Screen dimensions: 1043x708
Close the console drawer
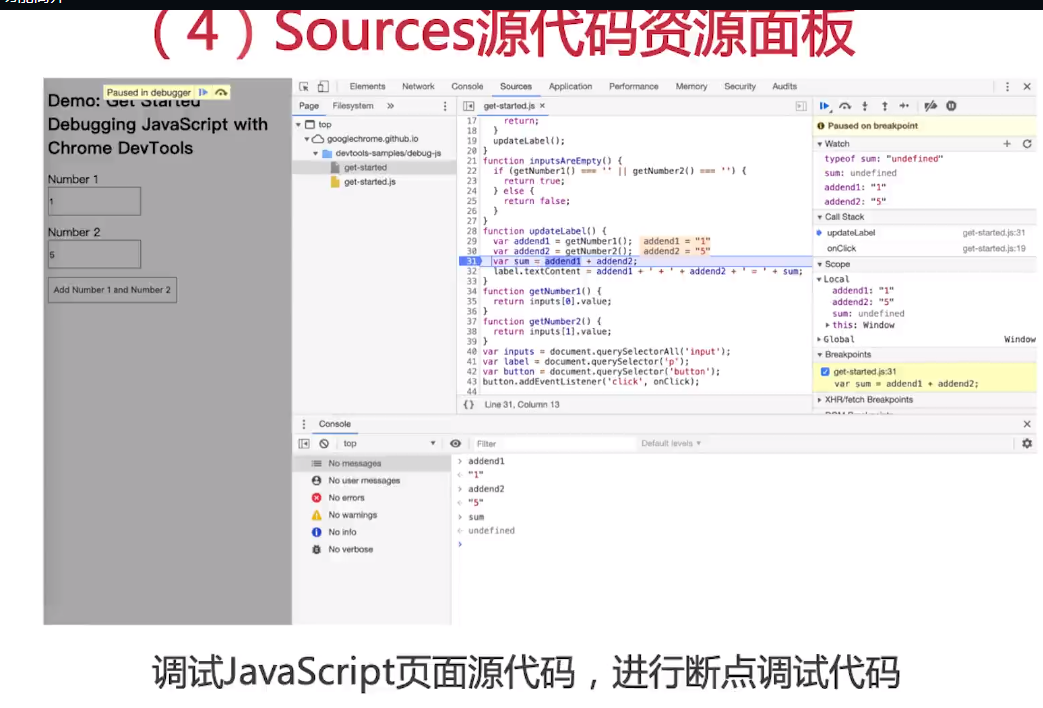1027,424
